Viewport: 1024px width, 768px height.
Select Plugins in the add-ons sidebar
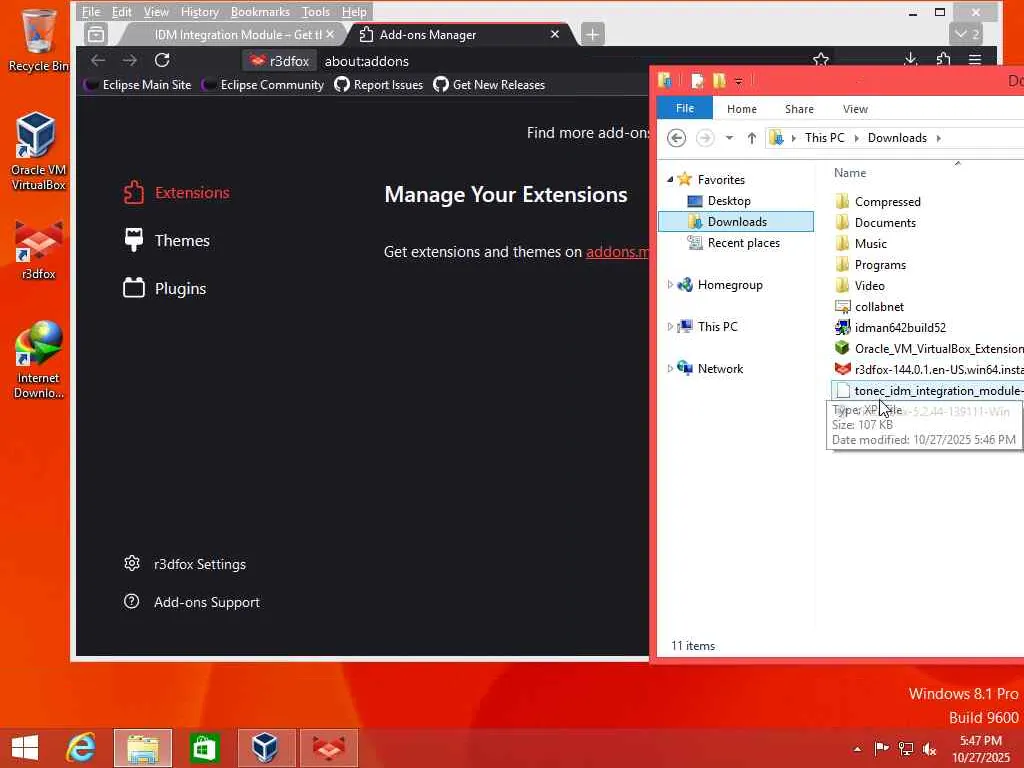[165, 288]
